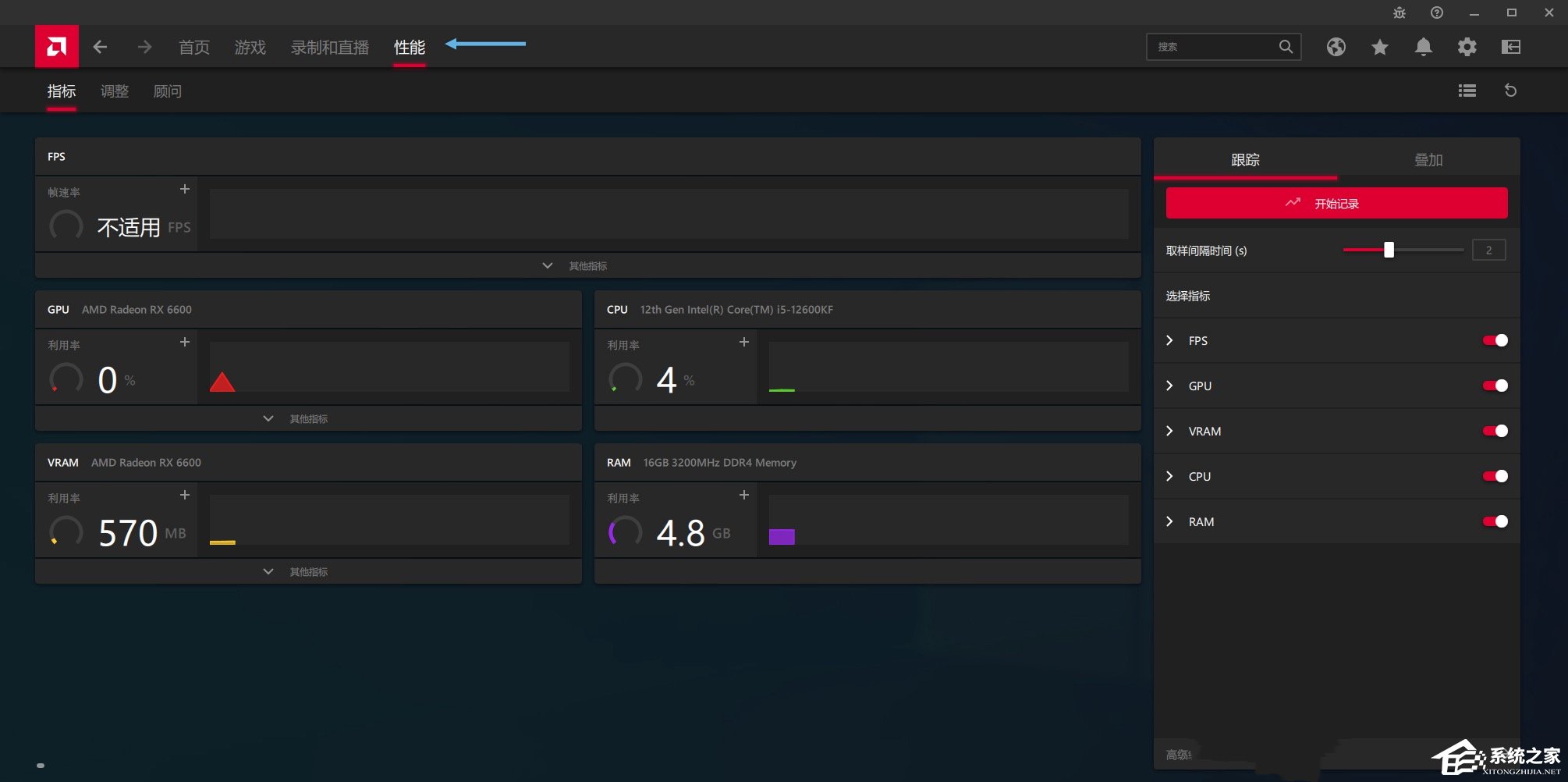Click the AMD logo home icon
Viewport: 1568px width, 782px height.
click(56, 46)
